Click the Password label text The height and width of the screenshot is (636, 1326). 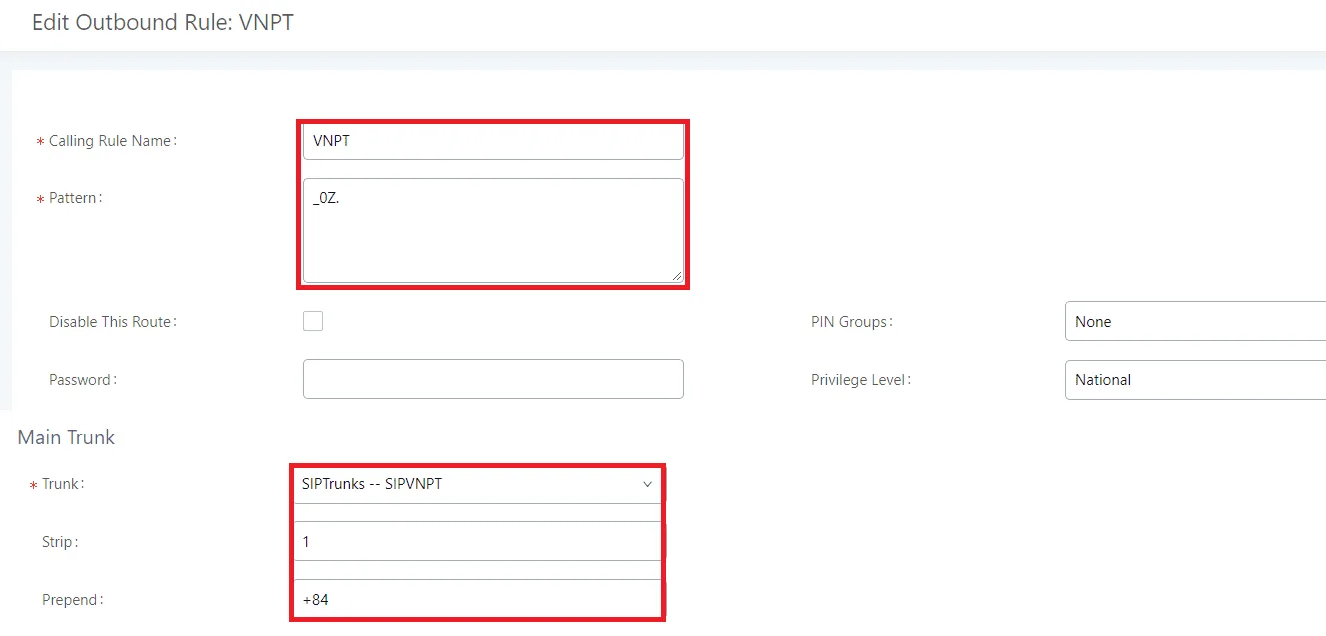click(82, 380)
